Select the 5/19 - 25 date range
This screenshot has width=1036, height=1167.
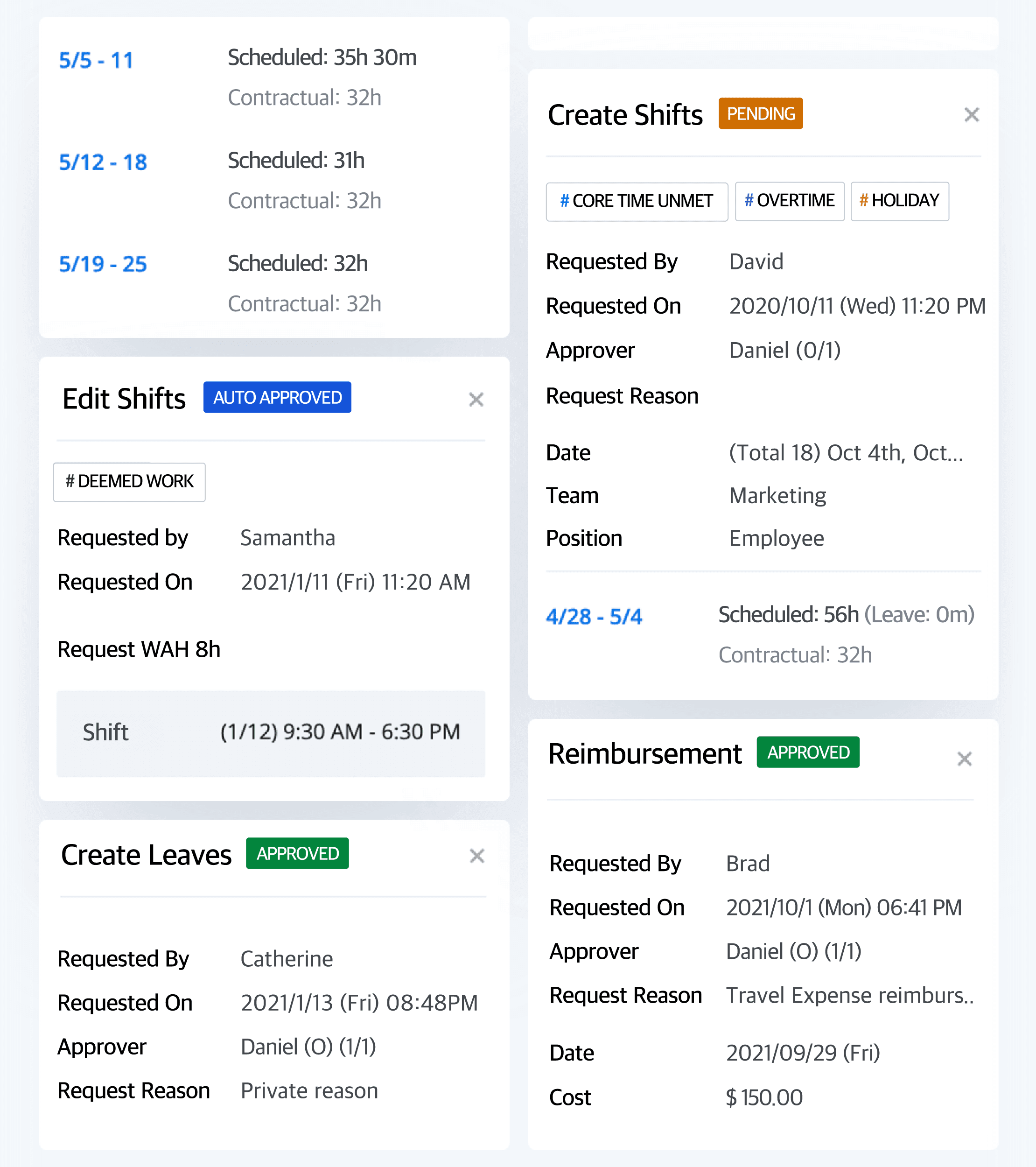103,264
